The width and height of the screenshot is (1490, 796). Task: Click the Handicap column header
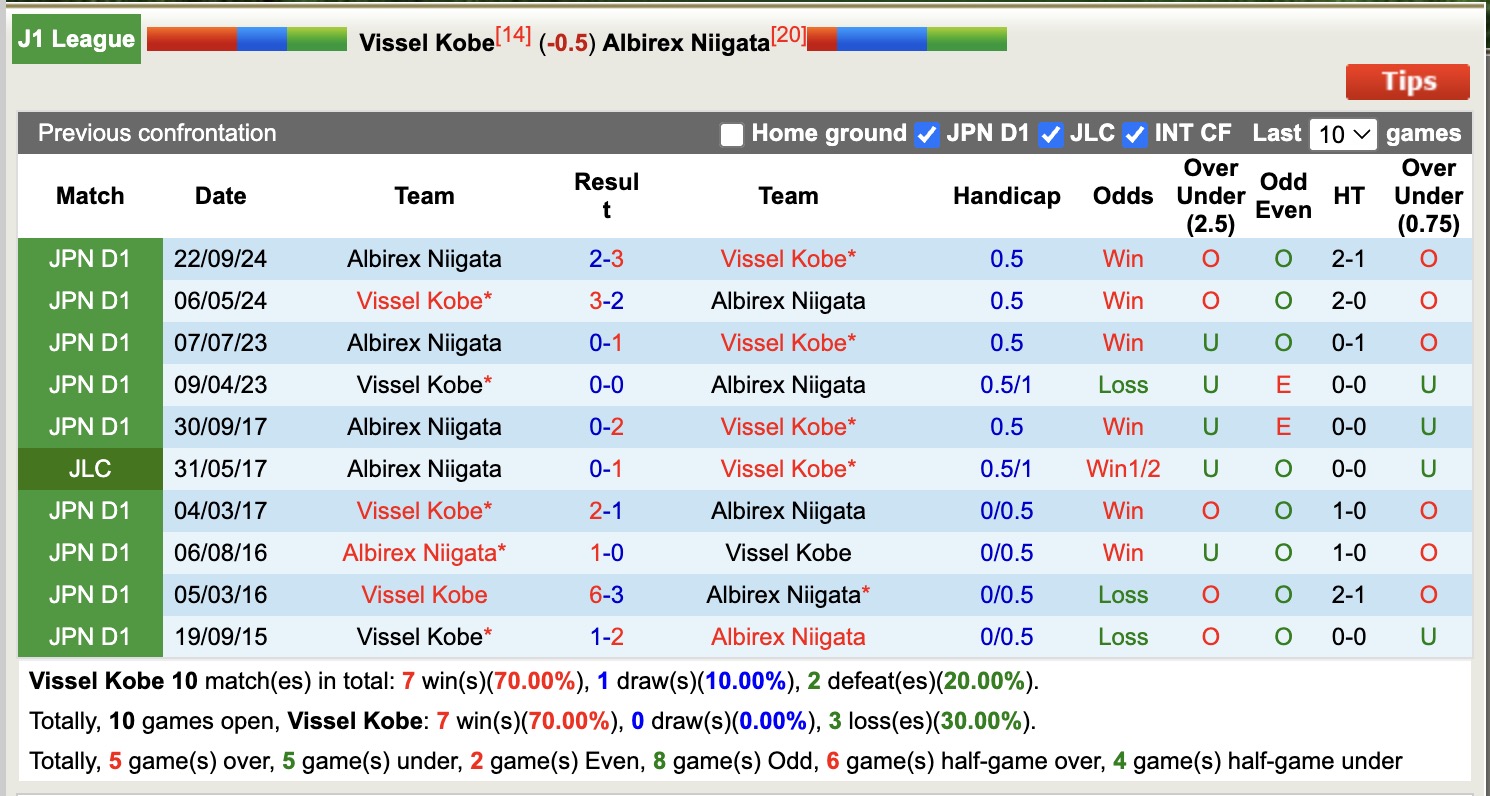pyautogui.click(x=1007, y=196)
